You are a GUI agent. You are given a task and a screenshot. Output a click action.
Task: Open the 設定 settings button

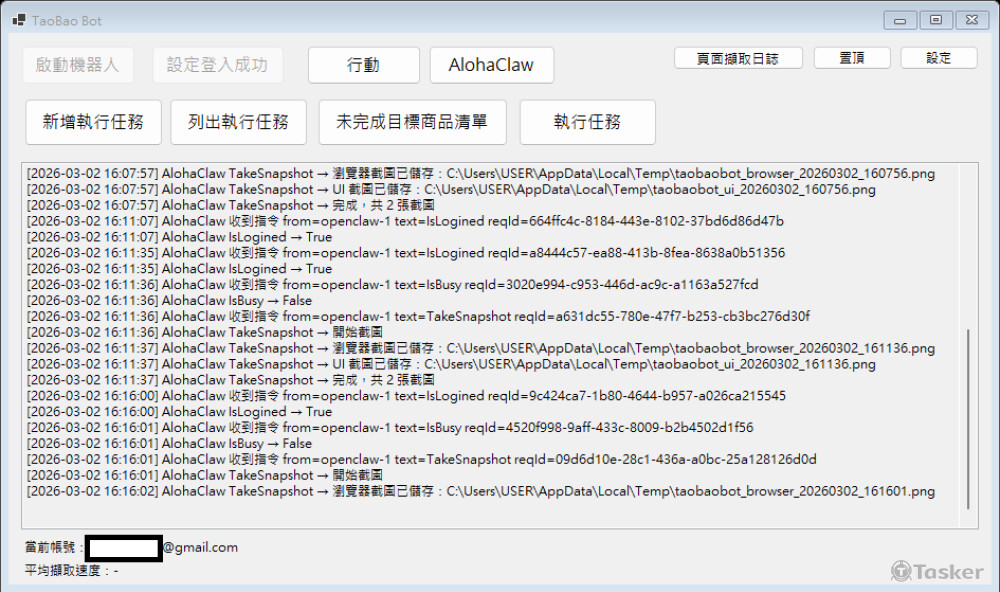[939, 58]
